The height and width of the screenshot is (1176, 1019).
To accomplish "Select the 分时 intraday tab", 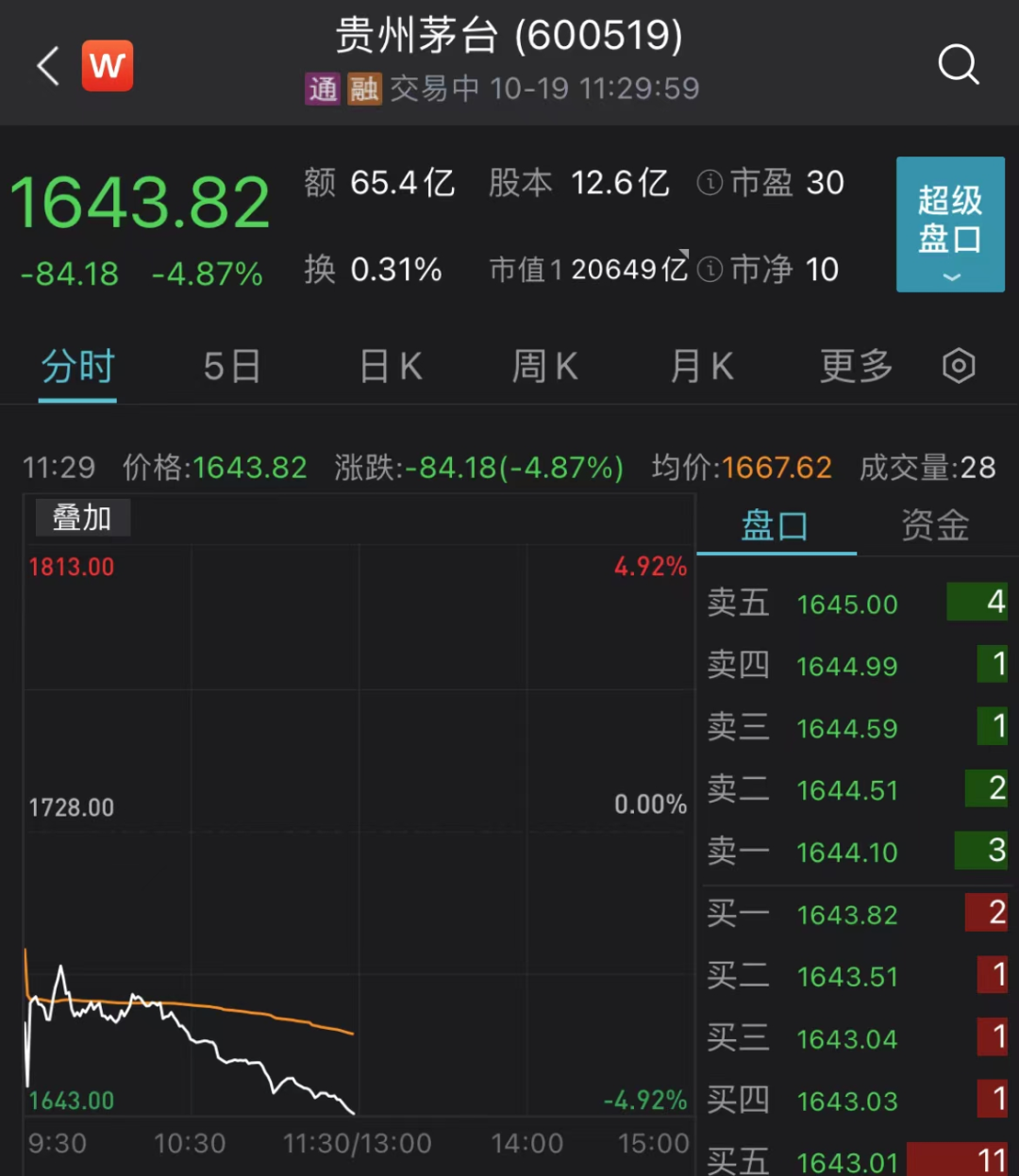I will 77,366.
